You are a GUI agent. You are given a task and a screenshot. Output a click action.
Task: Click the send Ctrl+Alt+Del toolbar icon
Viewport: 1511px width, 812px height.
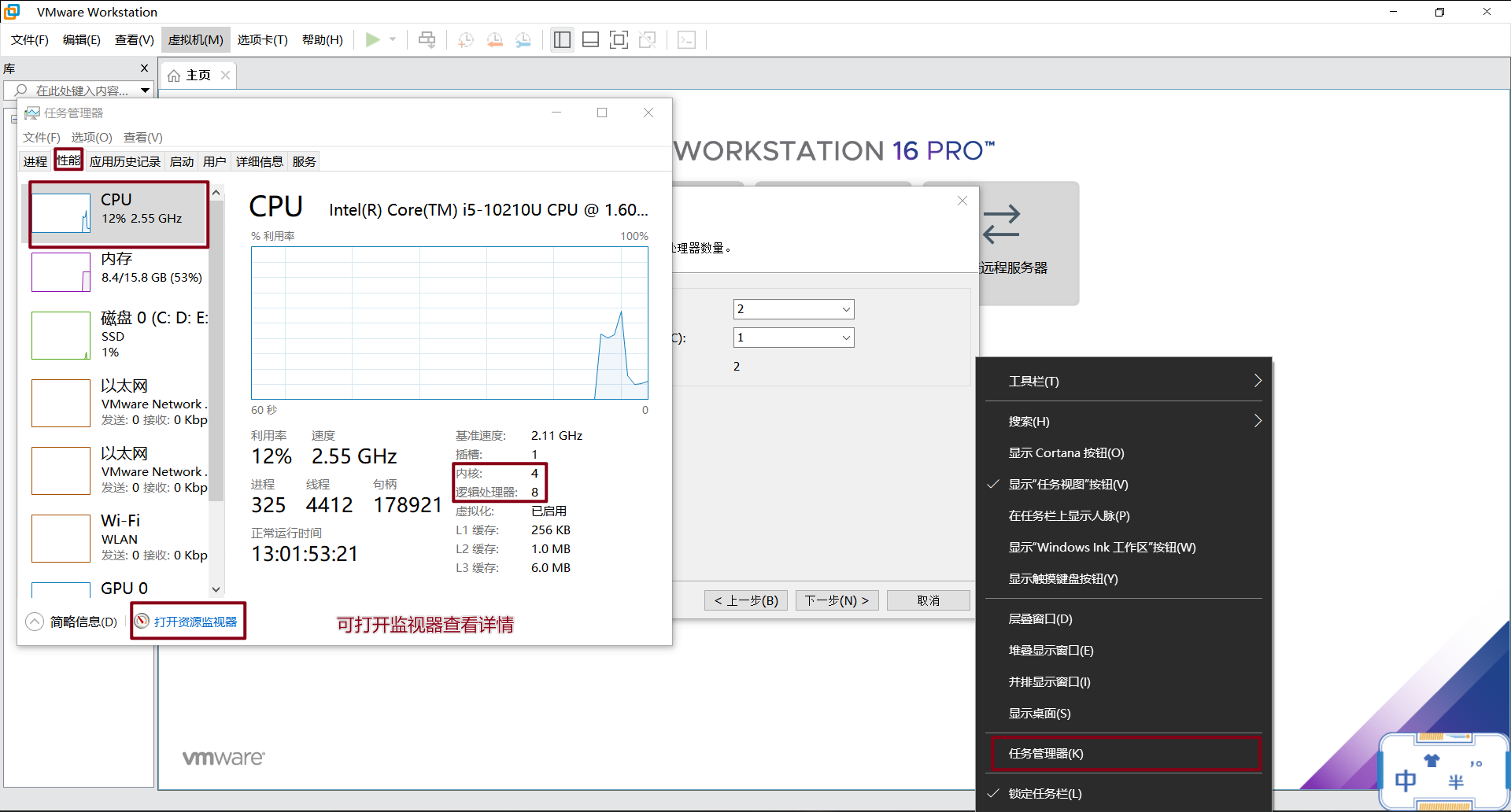(427, 39)
